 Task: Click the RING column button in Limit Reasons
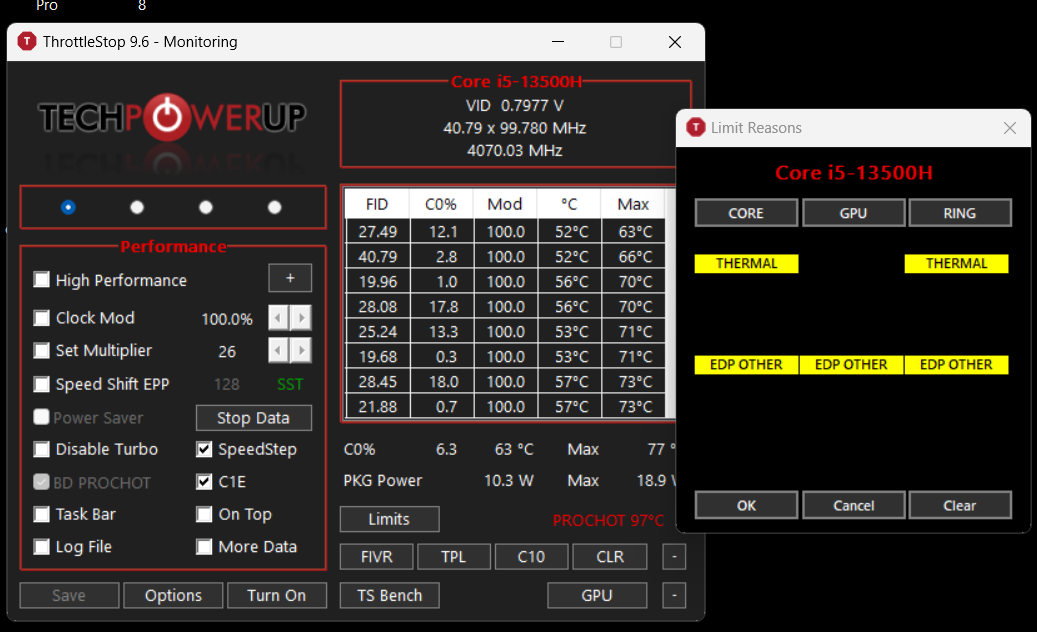coord(960,213)
